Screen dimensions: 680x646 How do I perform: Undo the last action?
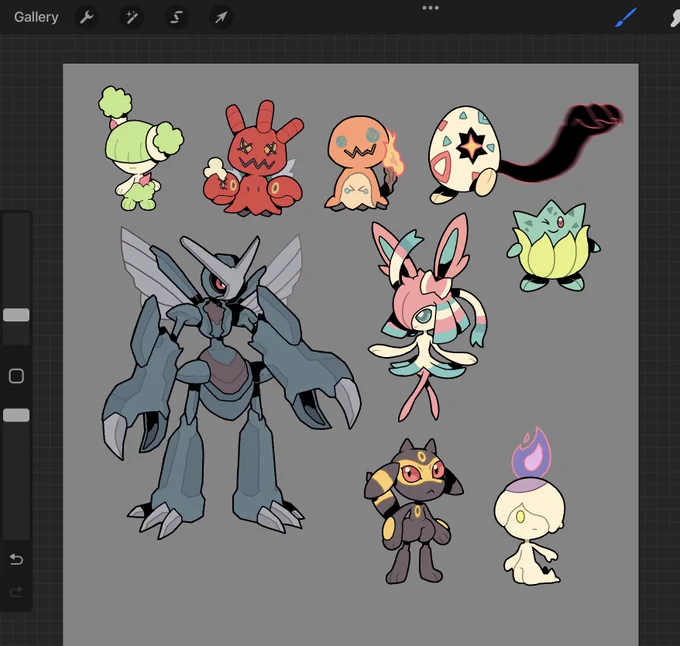click(16, 559)
